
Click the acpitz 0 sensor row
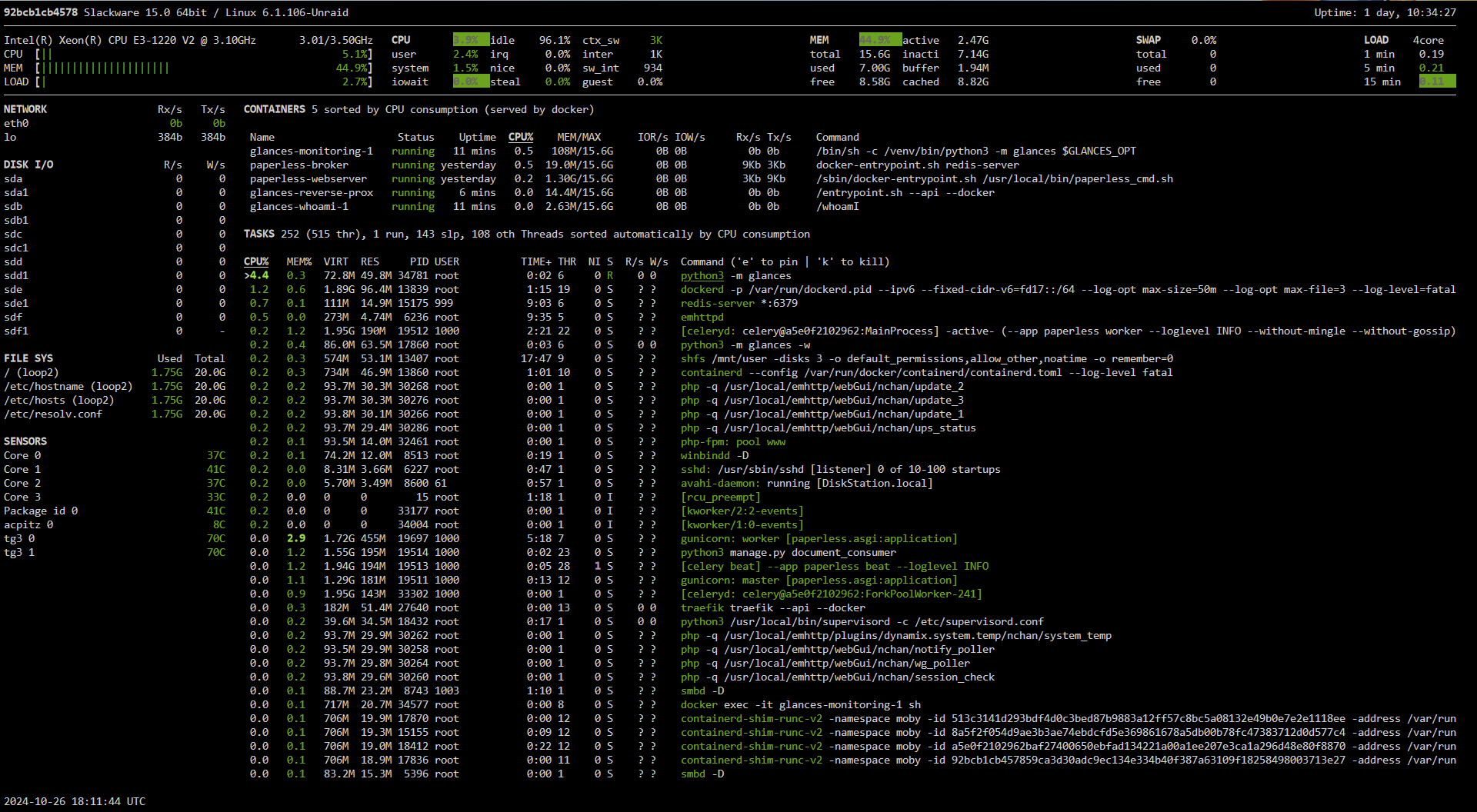[115, 524]
